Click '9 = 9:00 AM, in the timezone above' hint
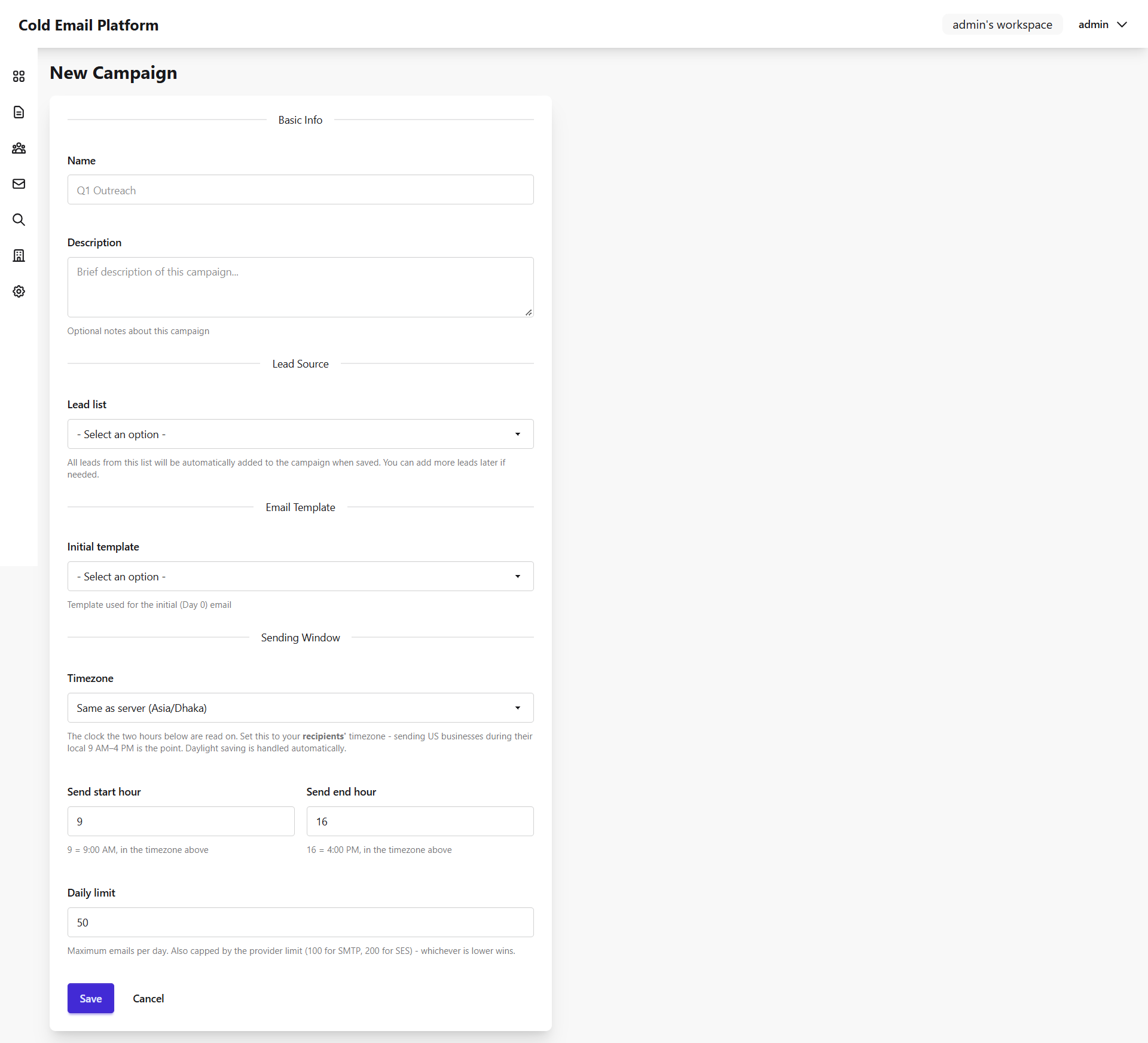 coord(138,850)
